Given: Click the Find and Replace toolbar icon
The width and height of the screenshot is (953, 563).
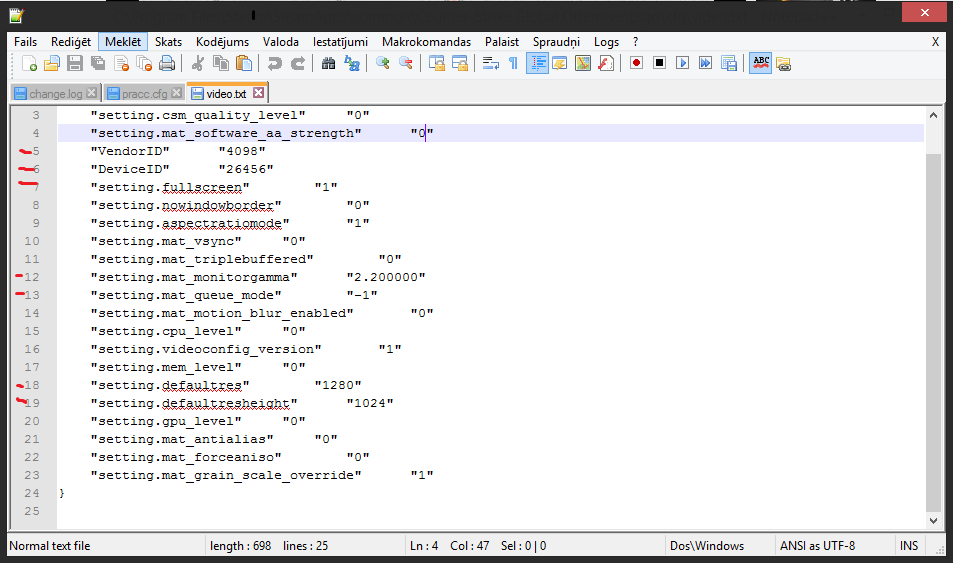Looking at the screenshot, I should point(351,63).
